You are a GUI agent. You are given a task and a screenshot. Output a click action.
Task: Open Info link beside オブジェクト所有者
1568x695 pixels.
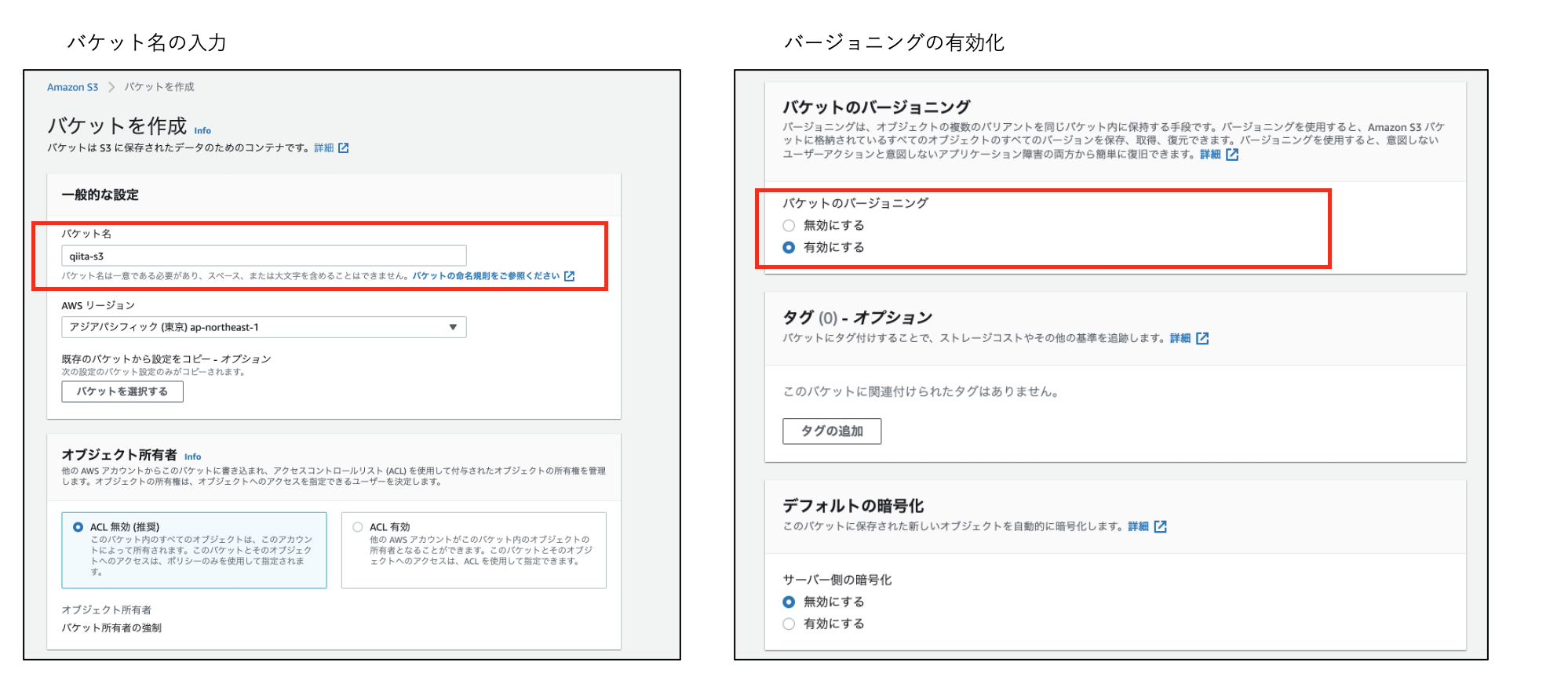193,457
